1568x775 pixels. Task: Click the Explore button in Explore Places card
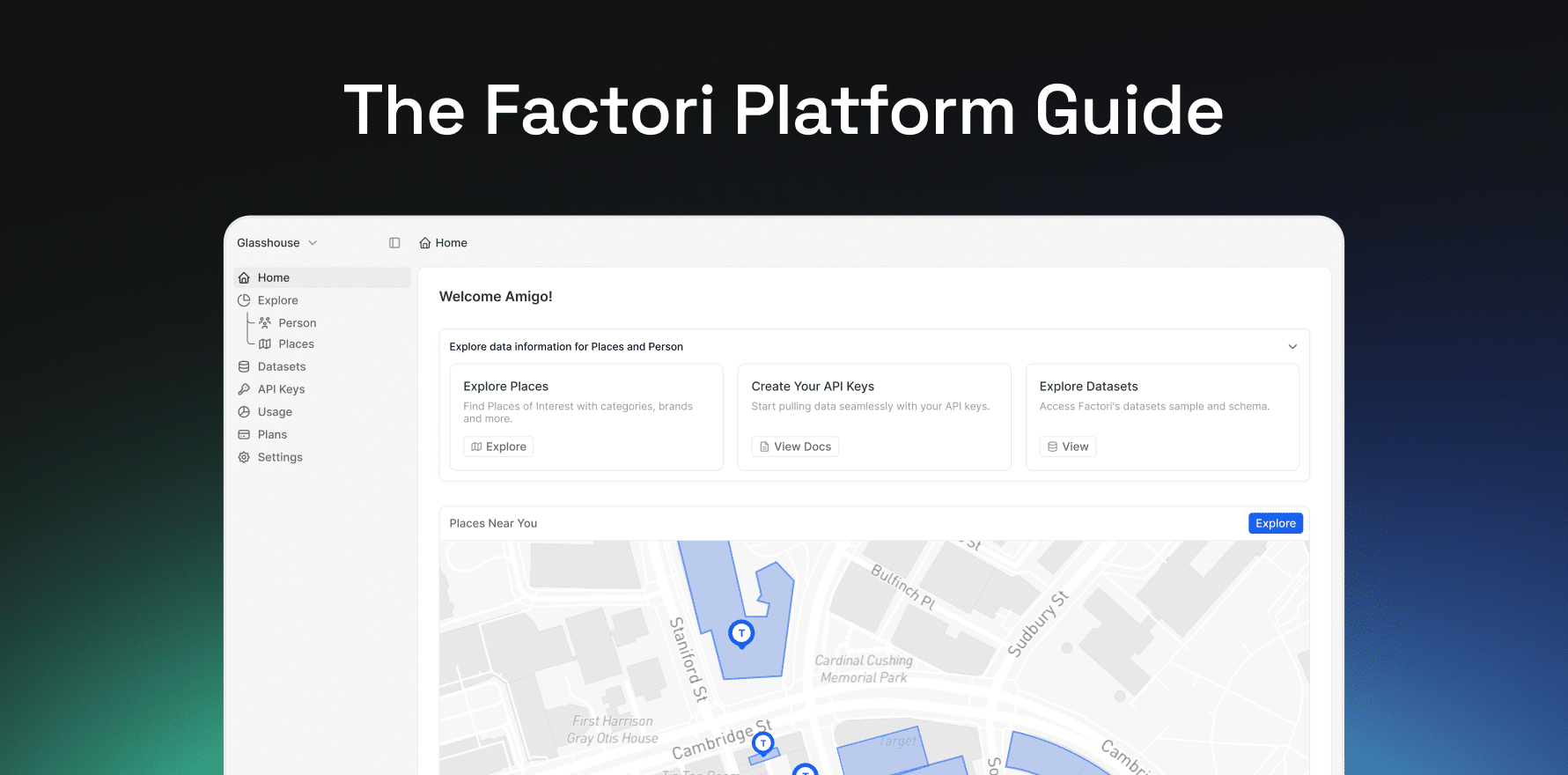[498, 447]
